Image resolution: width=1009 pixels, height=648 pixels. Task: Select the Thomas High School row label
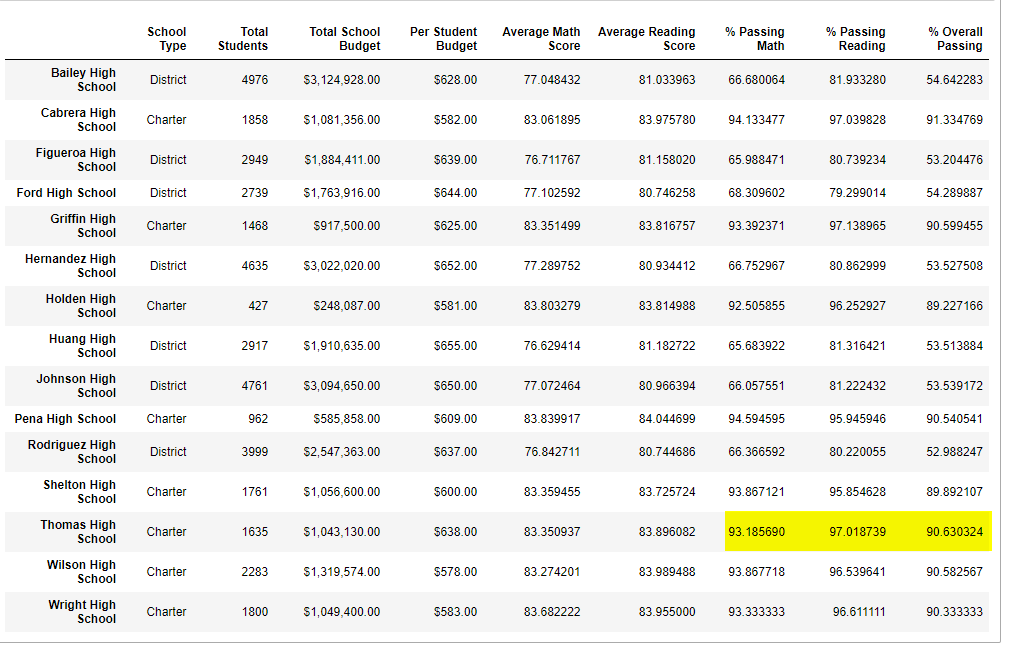pyautogui.click(x=79, y=532)
